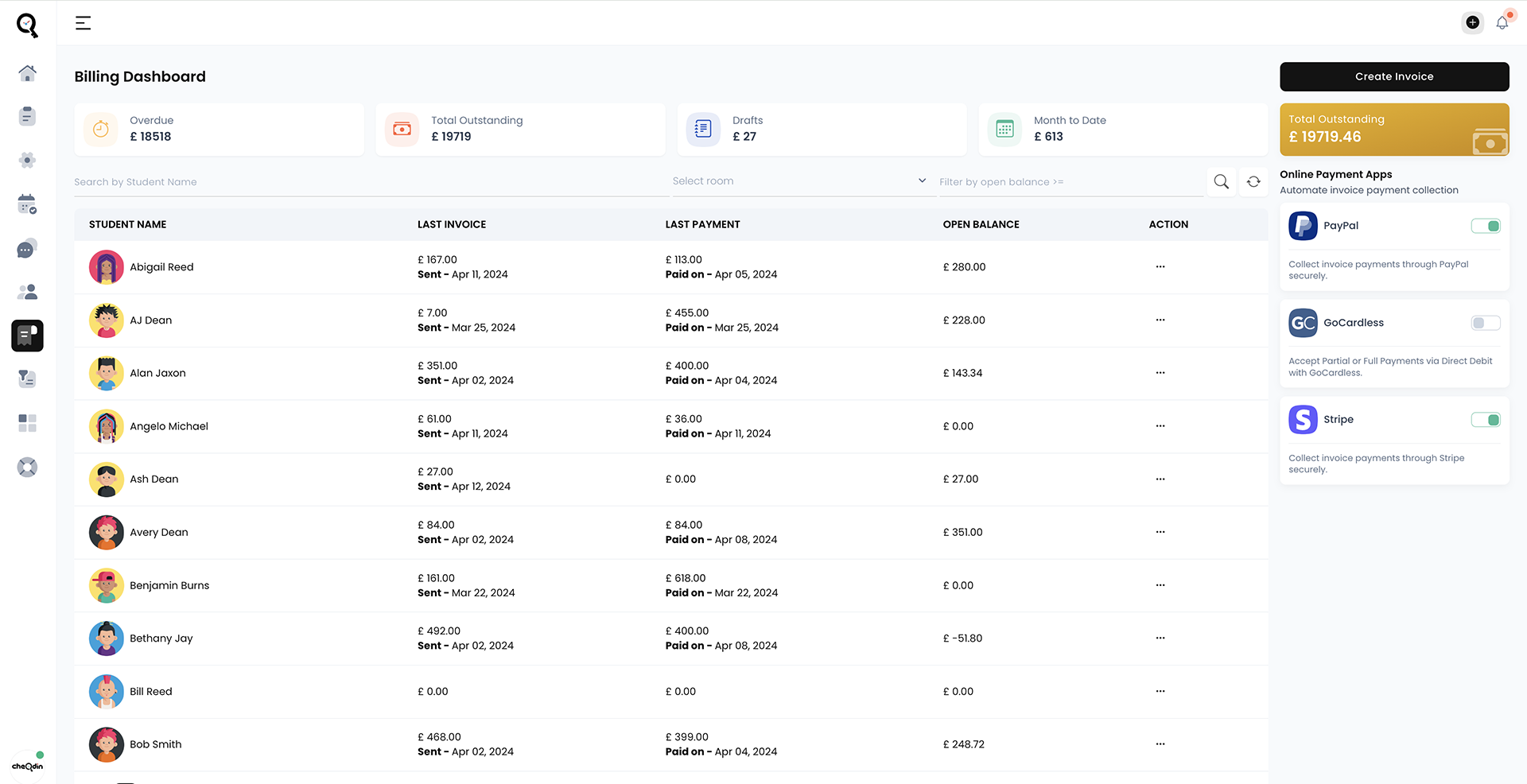Click the Stripe logo icon

pos(1303,420)
